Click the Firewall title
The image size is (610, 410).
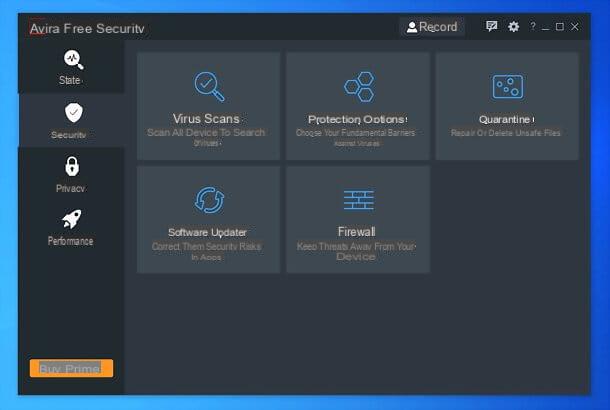[x=356, y=231]
